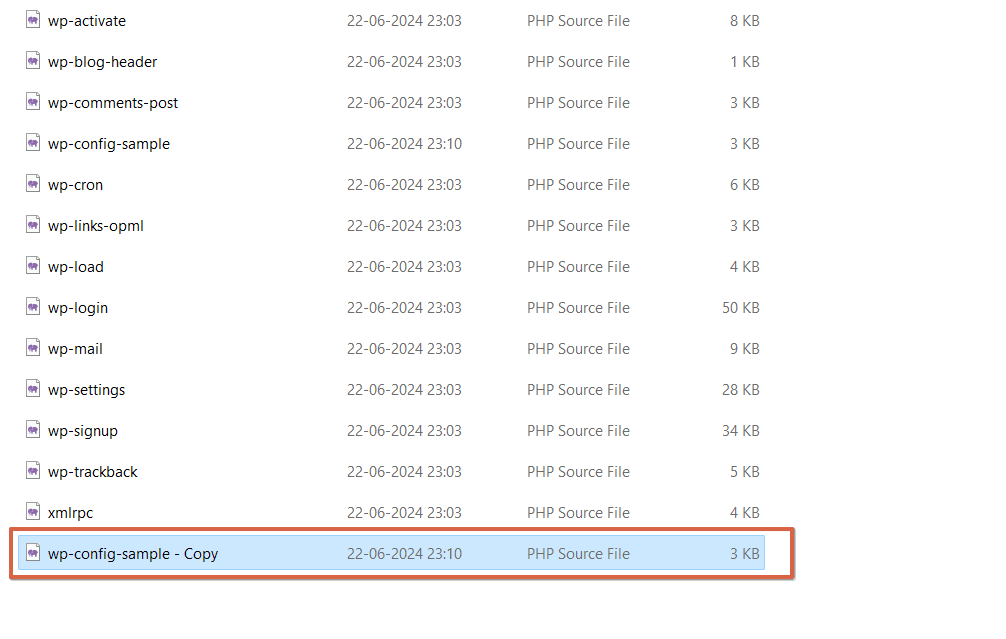Click the 23:10 date in the wp-config-sample - Copy row
The height and width of the screenshot is (639, 1006).
(404, 554)
